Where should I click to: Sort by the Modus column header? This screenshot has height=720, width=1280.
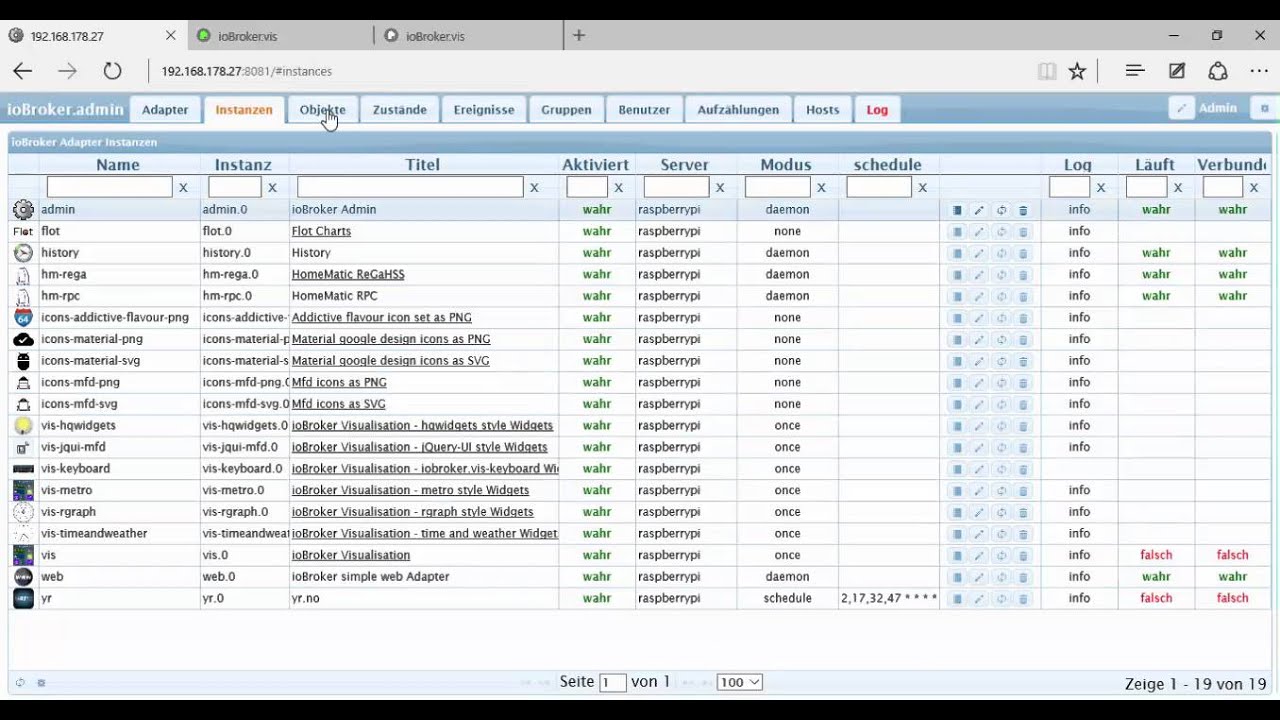coord(786,165)
